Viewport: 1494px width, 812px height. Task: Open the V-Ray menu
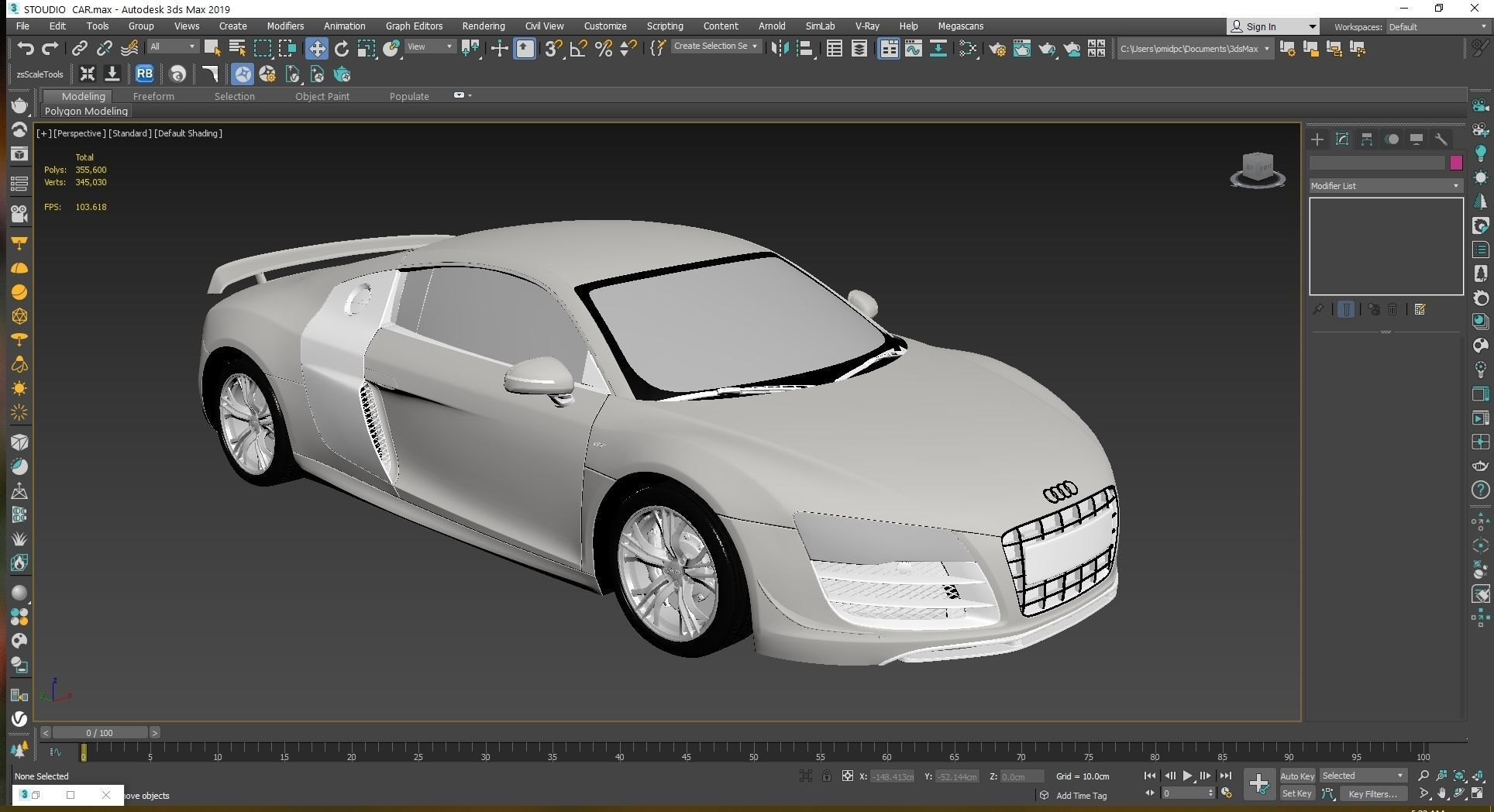[x=867, y=26]
